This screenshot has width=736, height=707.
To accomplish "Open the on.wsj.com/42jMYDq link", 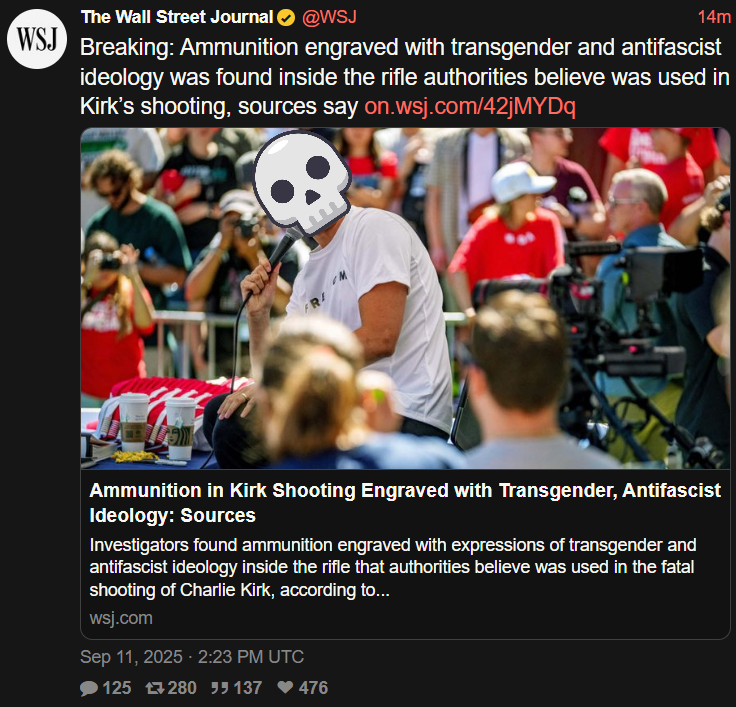I will 470,106.
